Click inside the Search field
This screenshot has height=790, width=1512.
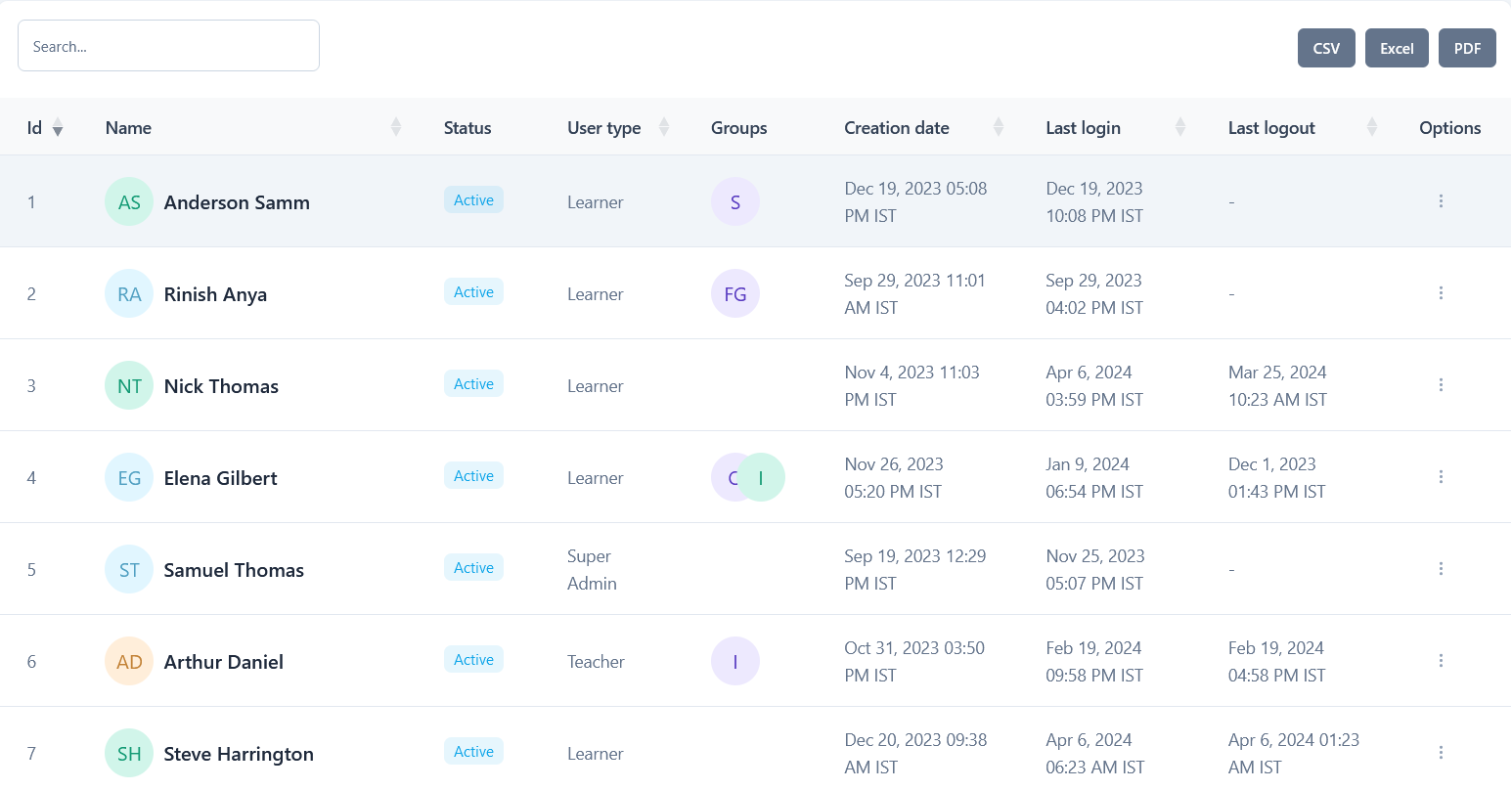click(x=168, y=46)
